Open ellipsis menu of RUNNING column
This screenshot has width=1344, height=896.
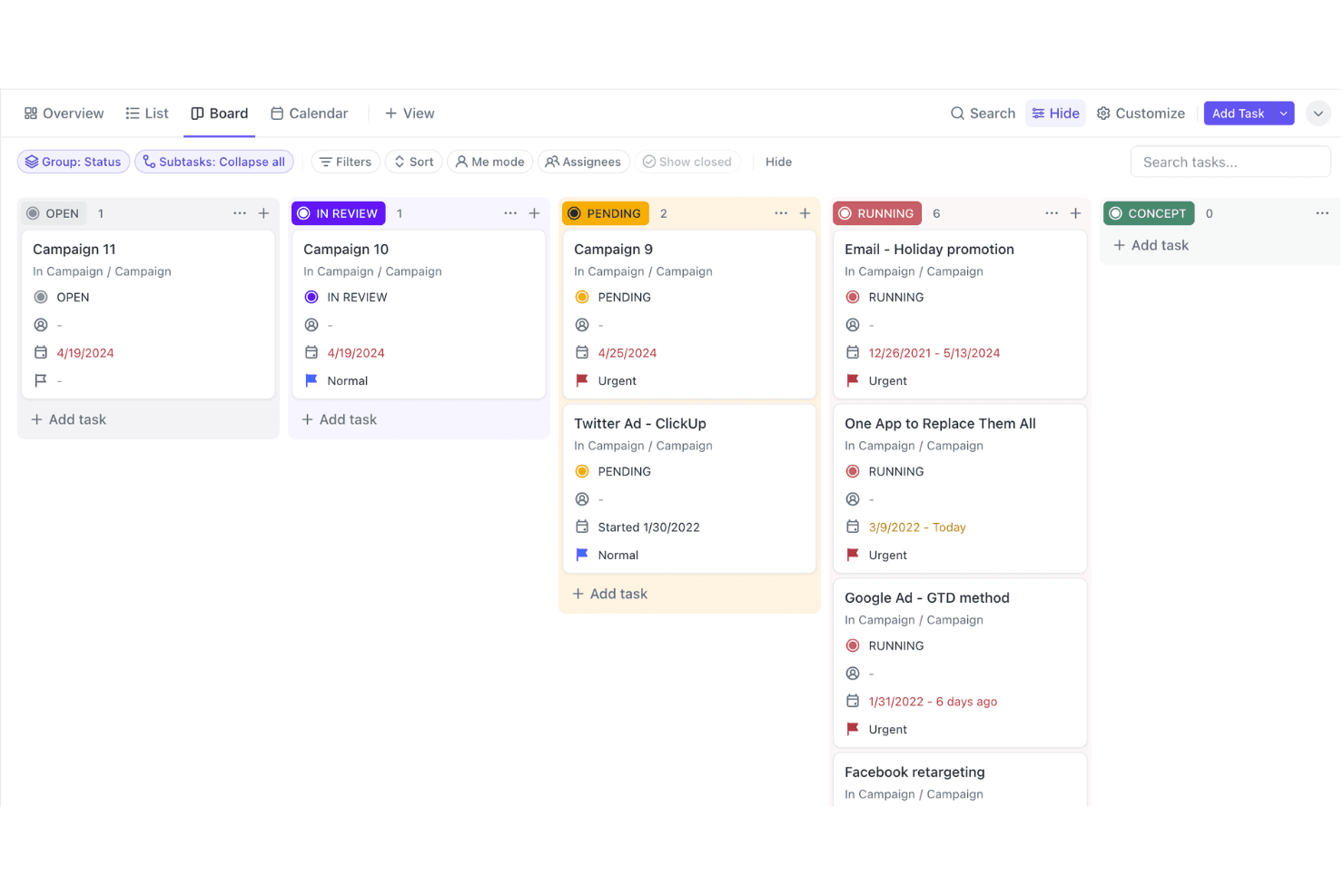[x=1052, y=213]
